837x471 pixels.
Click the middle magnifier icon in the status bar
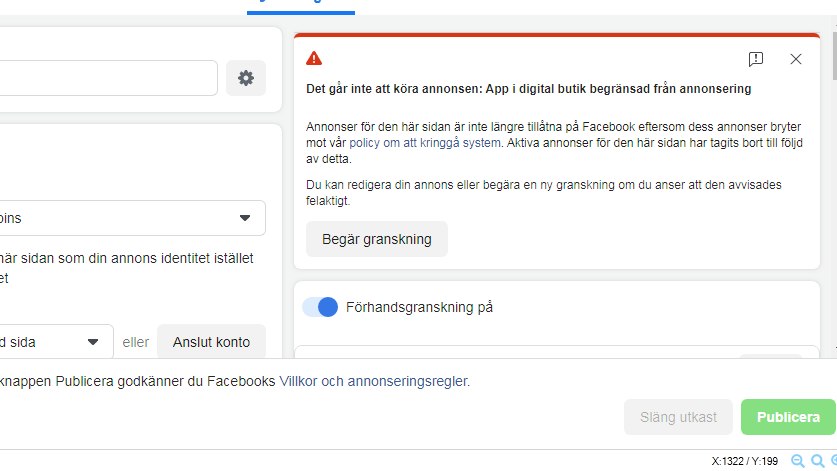click(x=818, y=461)
